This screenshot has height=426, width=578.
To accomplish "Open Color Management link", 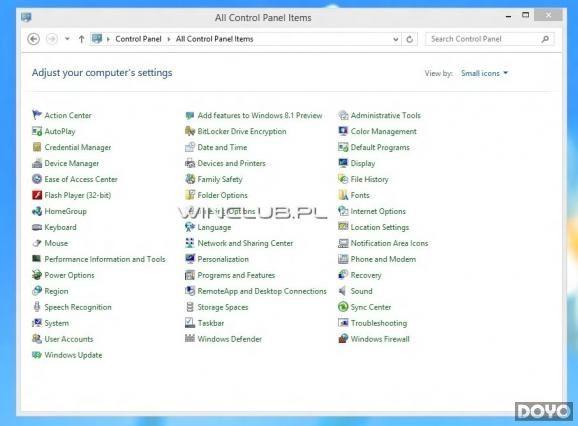I will pos(383,131).
